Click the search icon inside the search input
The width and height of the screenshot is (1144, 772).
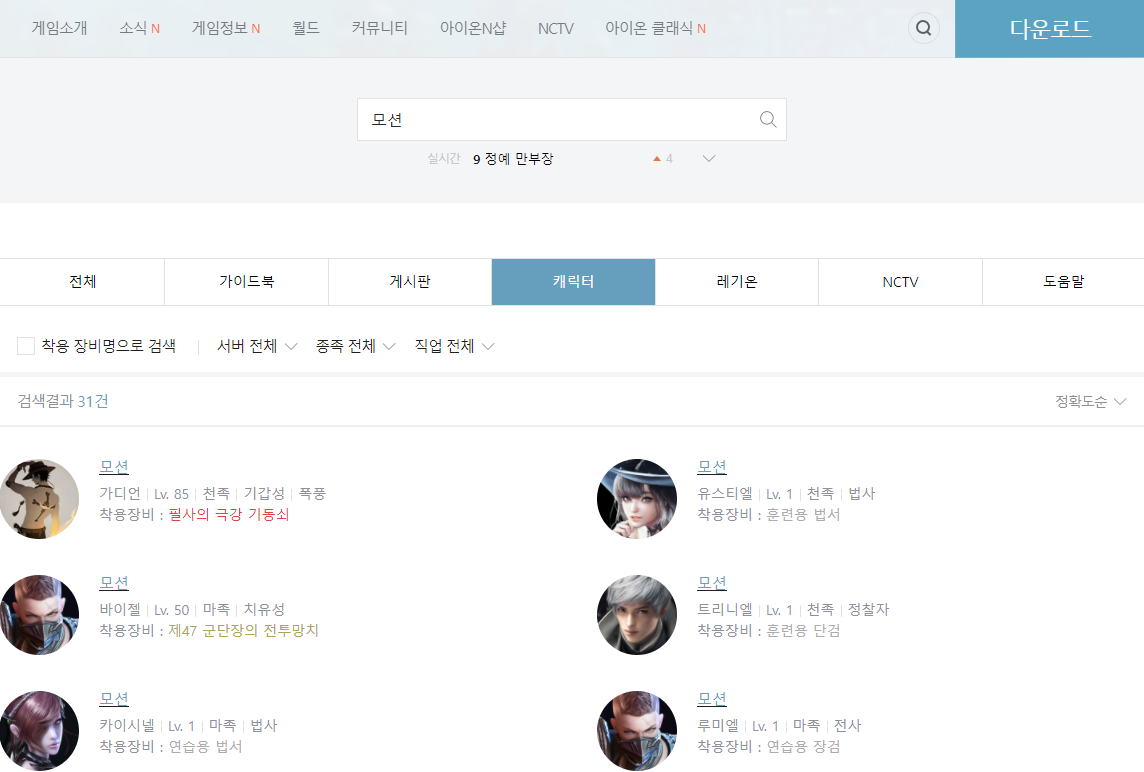(767, 119)
